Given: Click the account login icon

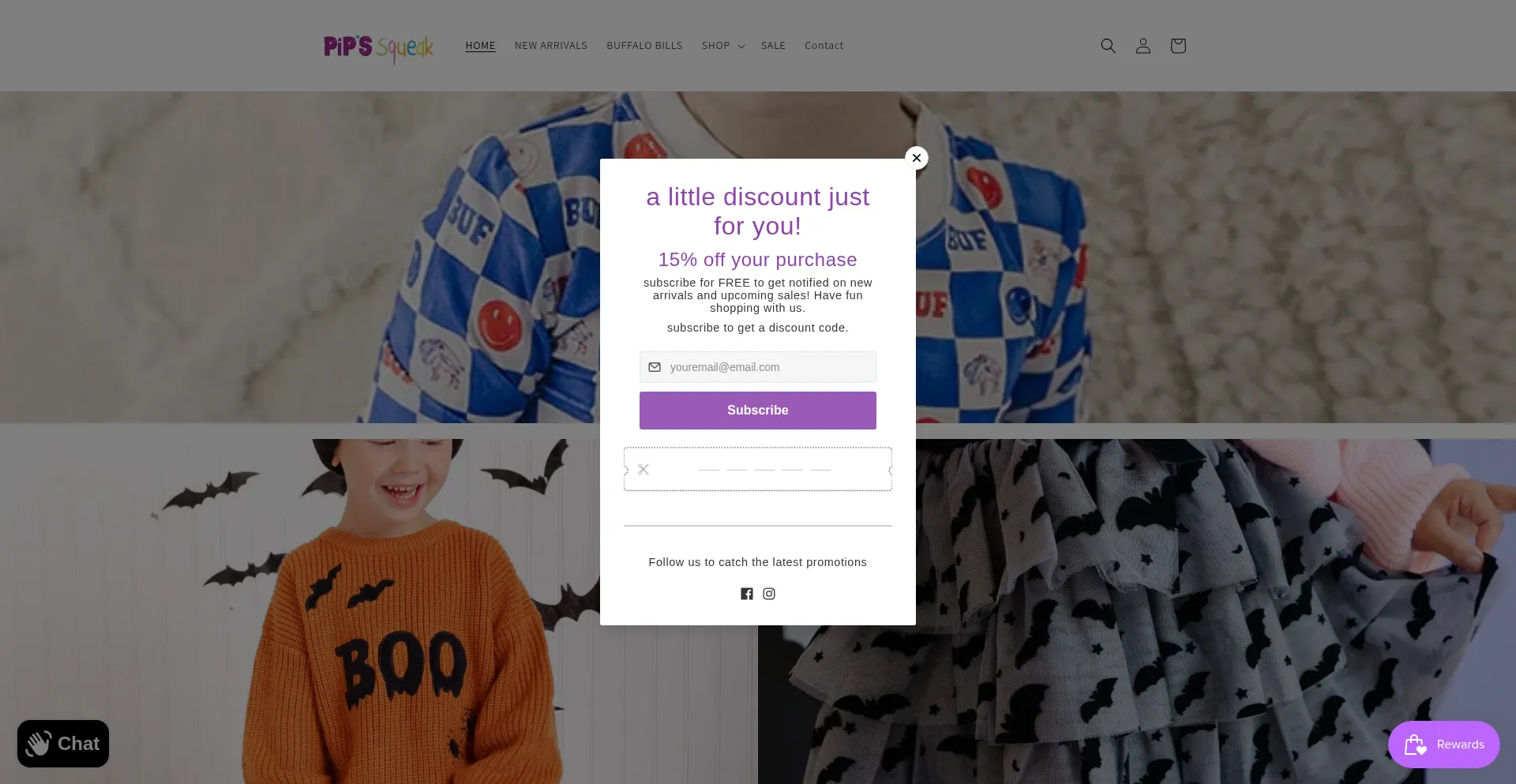Looking at the screenshot, I should (x=1143, y=46).
